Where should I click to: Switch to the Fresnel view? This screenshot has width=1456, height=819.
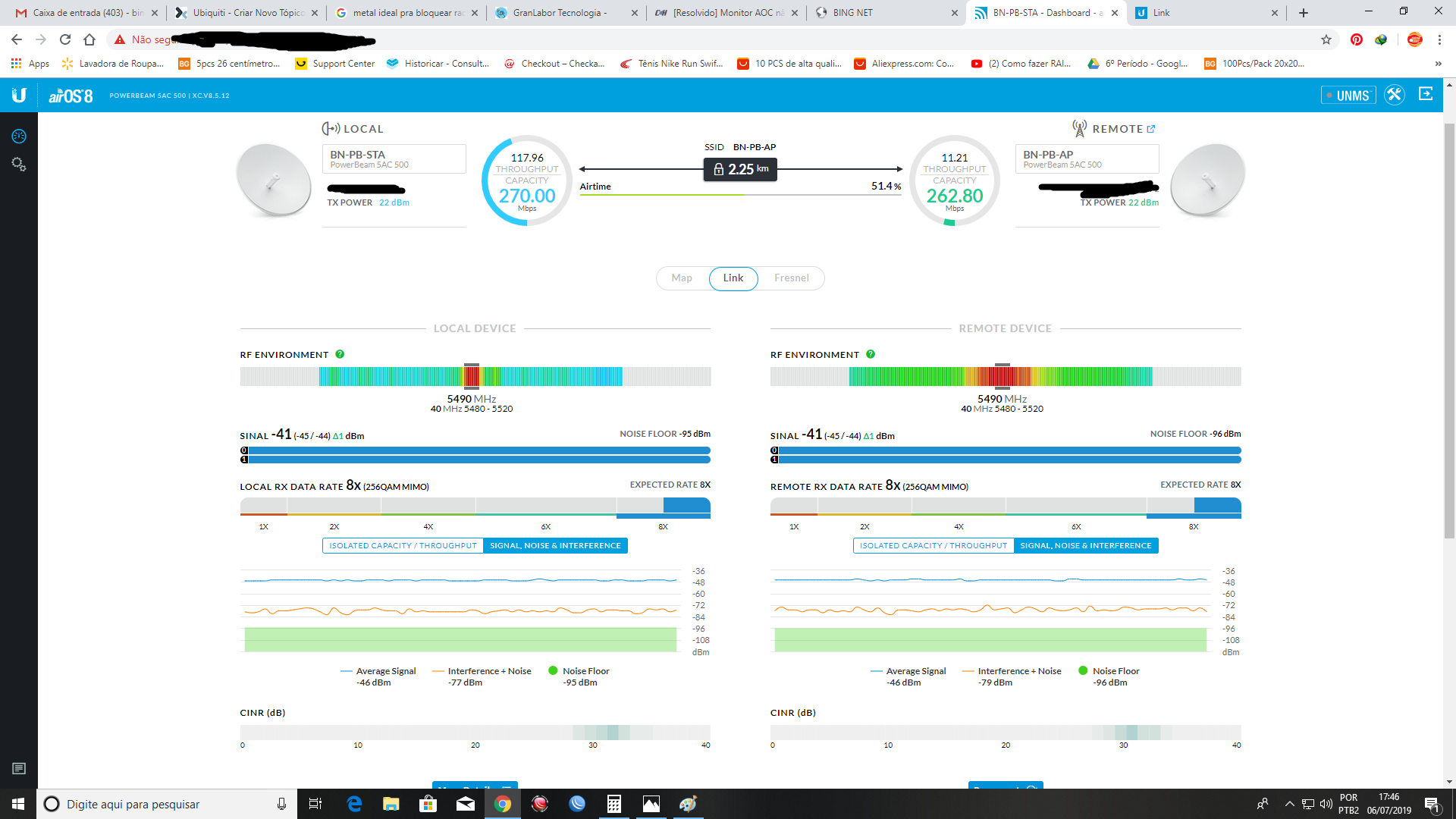click(791, 278)
